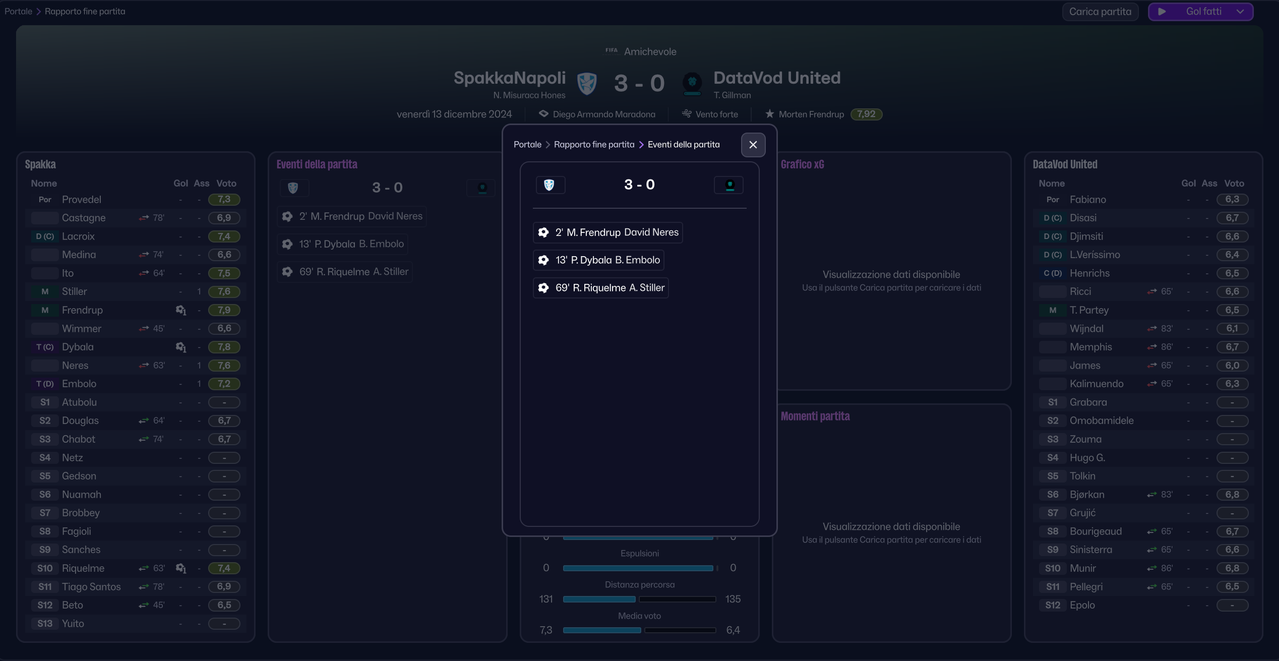The height and width of the screenshot is (661, 1279).
Task: Click the Gol column header in DataVod United panel
Action: coord(1188,184)
